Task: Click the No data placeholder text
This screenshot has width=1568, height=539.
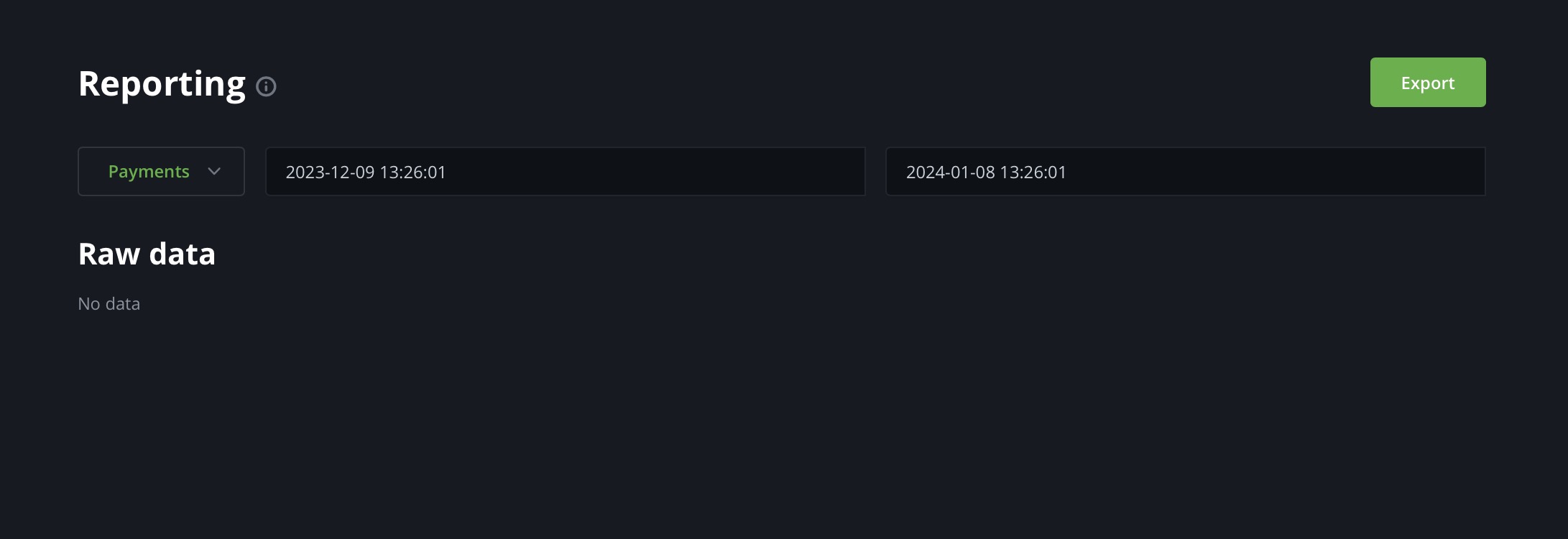Action: point(109,303)
